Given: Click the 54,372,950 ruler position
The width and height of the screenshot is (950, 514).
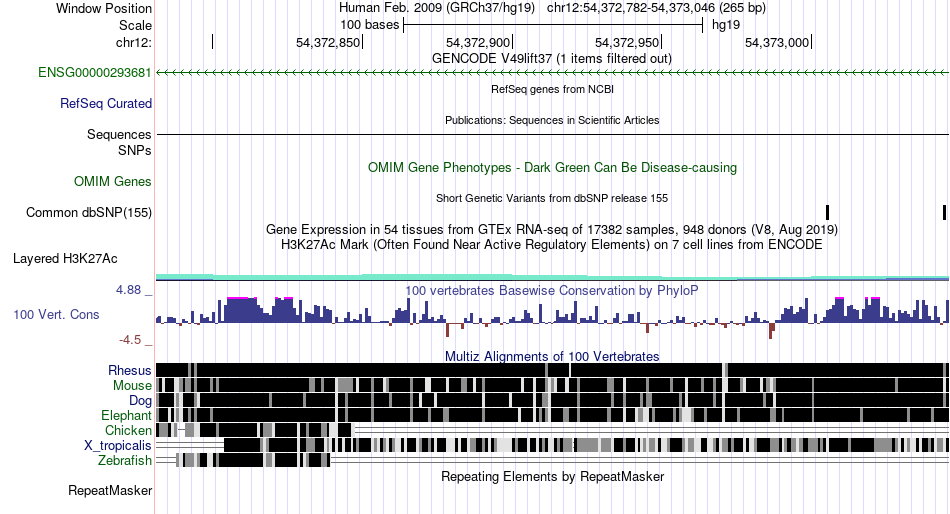Looking at the screenshot, I should coord(627,42).
